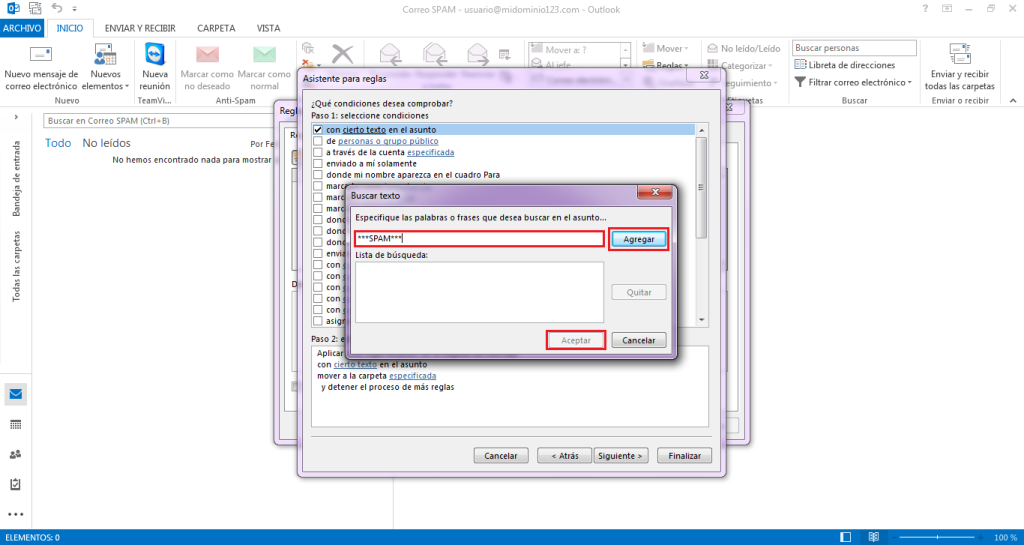The image size is (1024, 545).
Task: Expand the folder pane arrow
Action: pyautogui.click(x=16, y=117)
